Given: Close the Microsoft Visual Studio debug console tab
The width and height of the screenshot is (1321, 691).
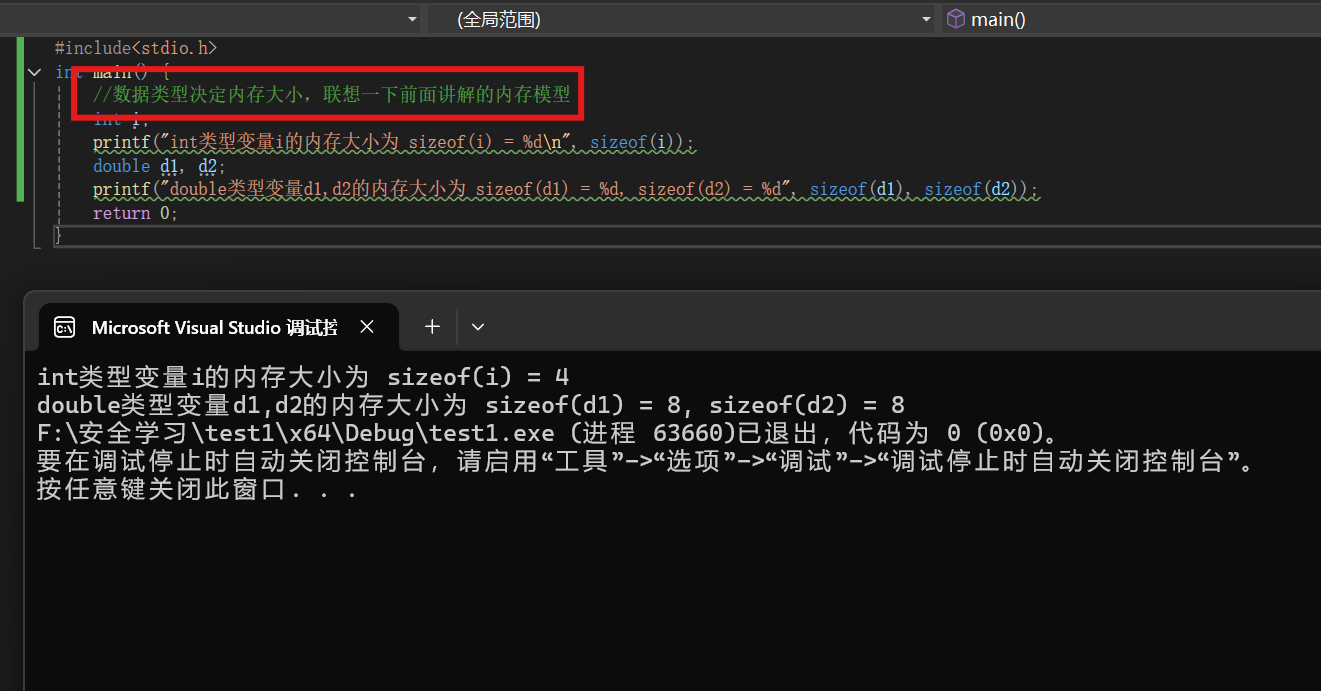Looking at the screenshot, I should pyautogui.click(x=367, y=327).
